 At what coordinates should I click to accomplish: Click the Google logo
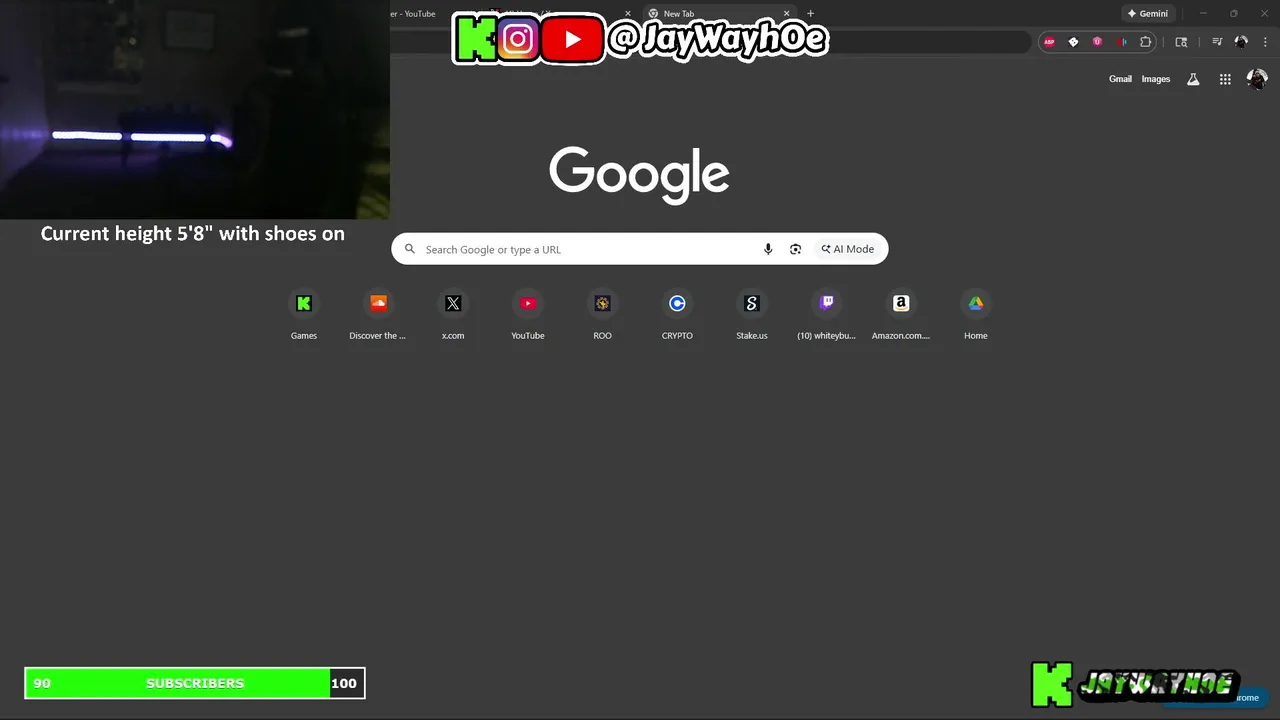point(639,174)
